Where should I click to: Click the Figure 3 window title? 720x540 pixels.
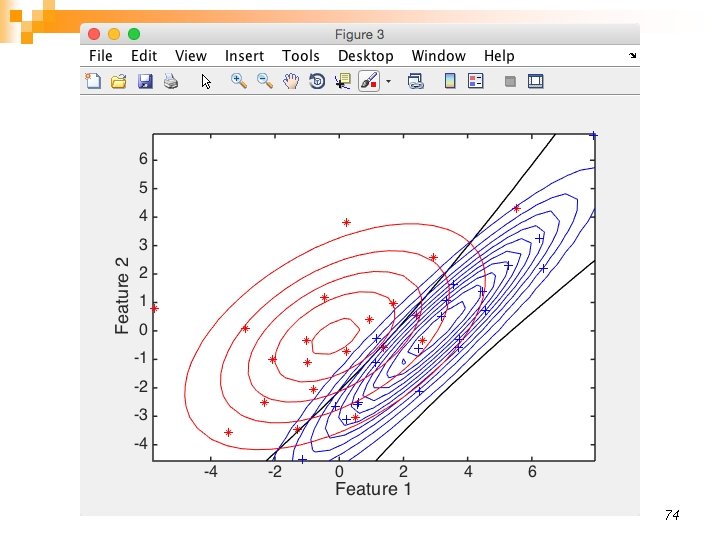(x=359, y=34)
